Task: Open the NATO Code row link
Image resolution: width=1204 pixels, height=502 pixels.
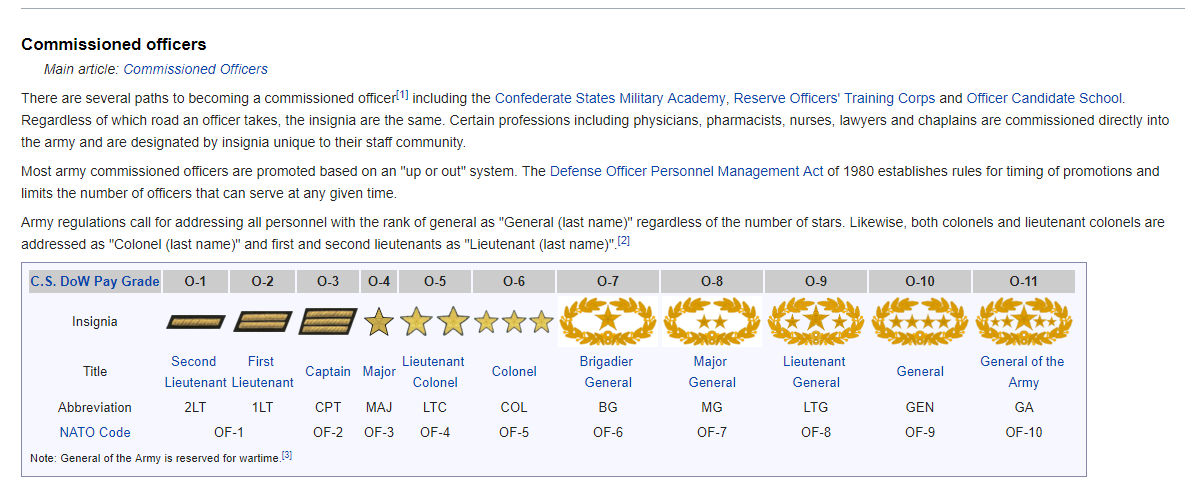Action: coord(94,432)
